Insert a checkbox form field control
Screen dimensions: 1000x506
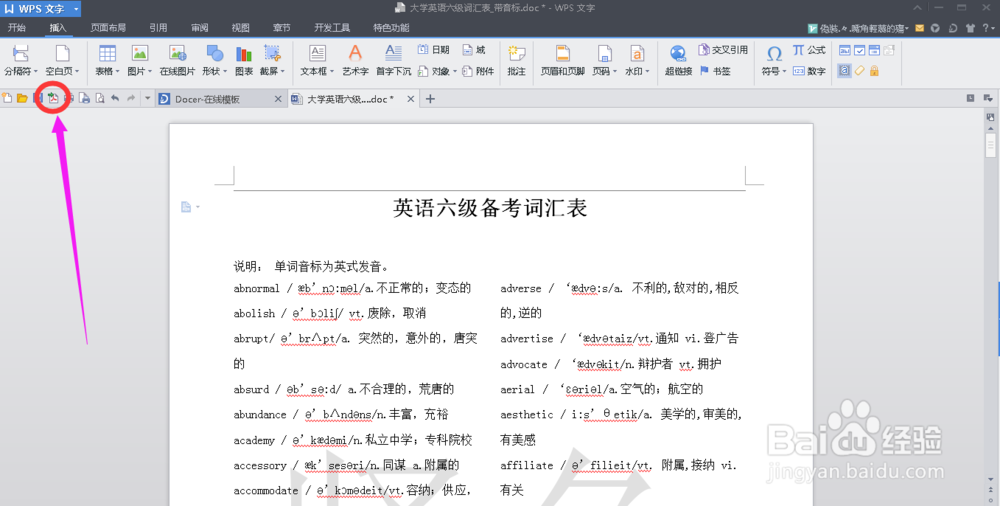(859, 50)
